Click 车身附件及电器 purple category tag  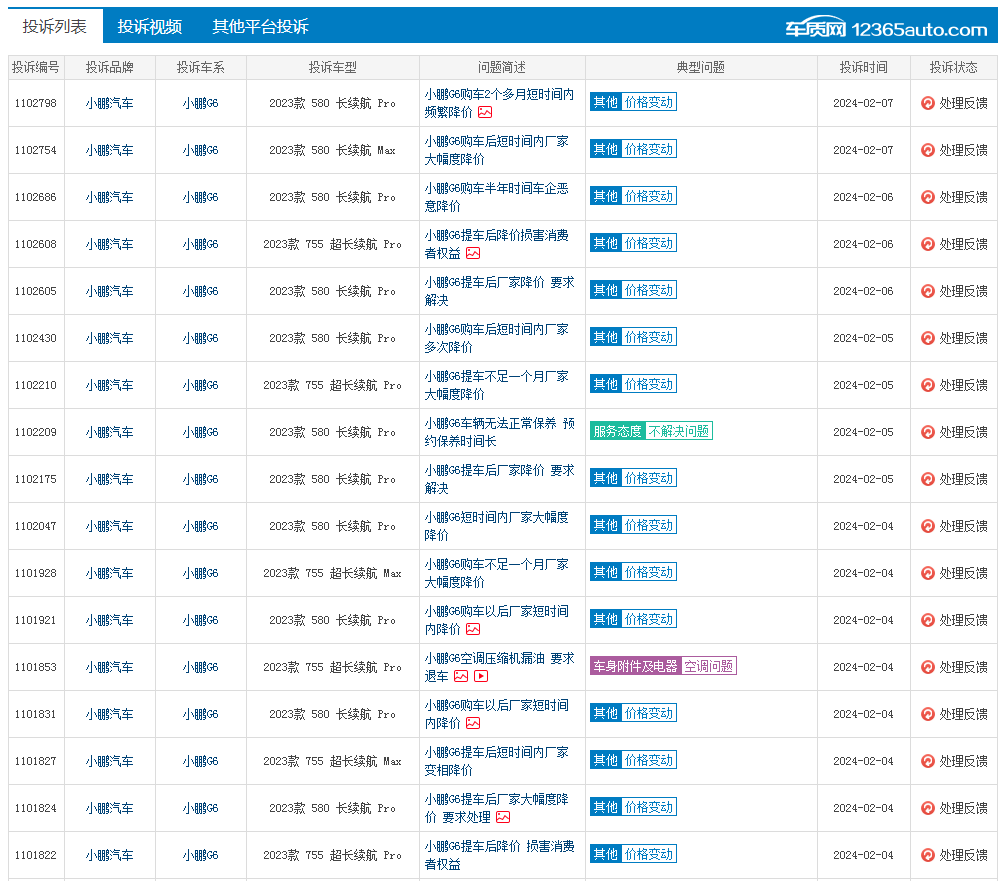click(635, 666)
